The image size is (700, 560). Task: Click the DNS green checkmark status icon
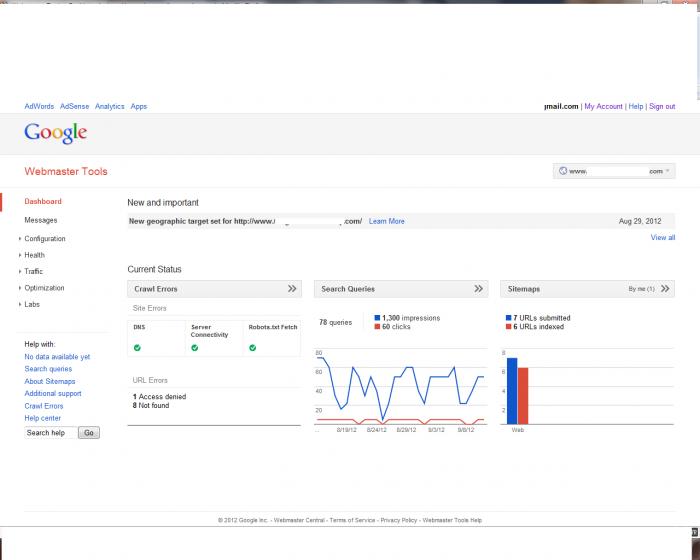pyautogui.click(x=138, y=348)
